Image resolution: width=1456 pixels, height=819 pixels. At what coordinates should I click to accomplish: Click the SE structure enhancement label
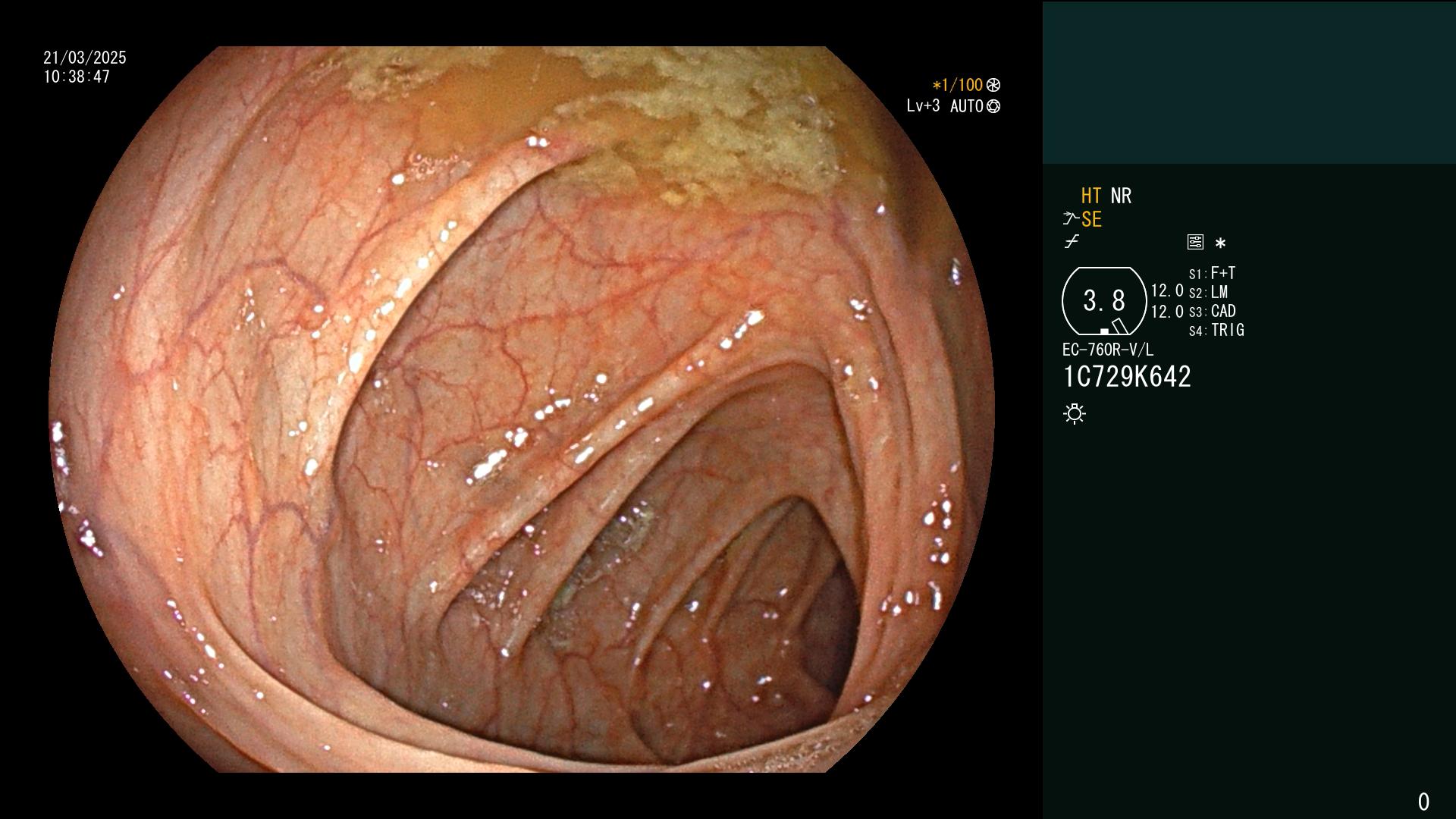(x=1091, y=220)
